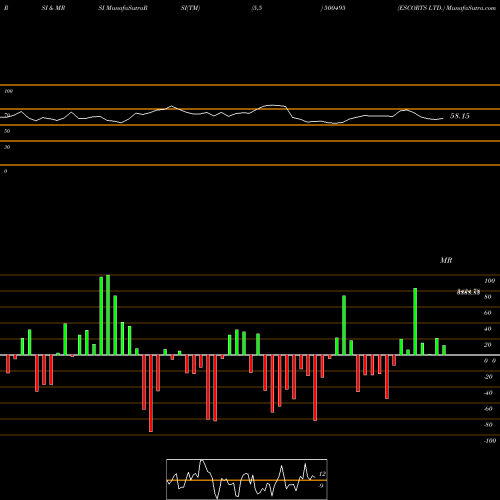Click the 100 label on the MR axis
The height and width of the screenshot is (500, 500).
pyautogui.click(x=489, y=281)
